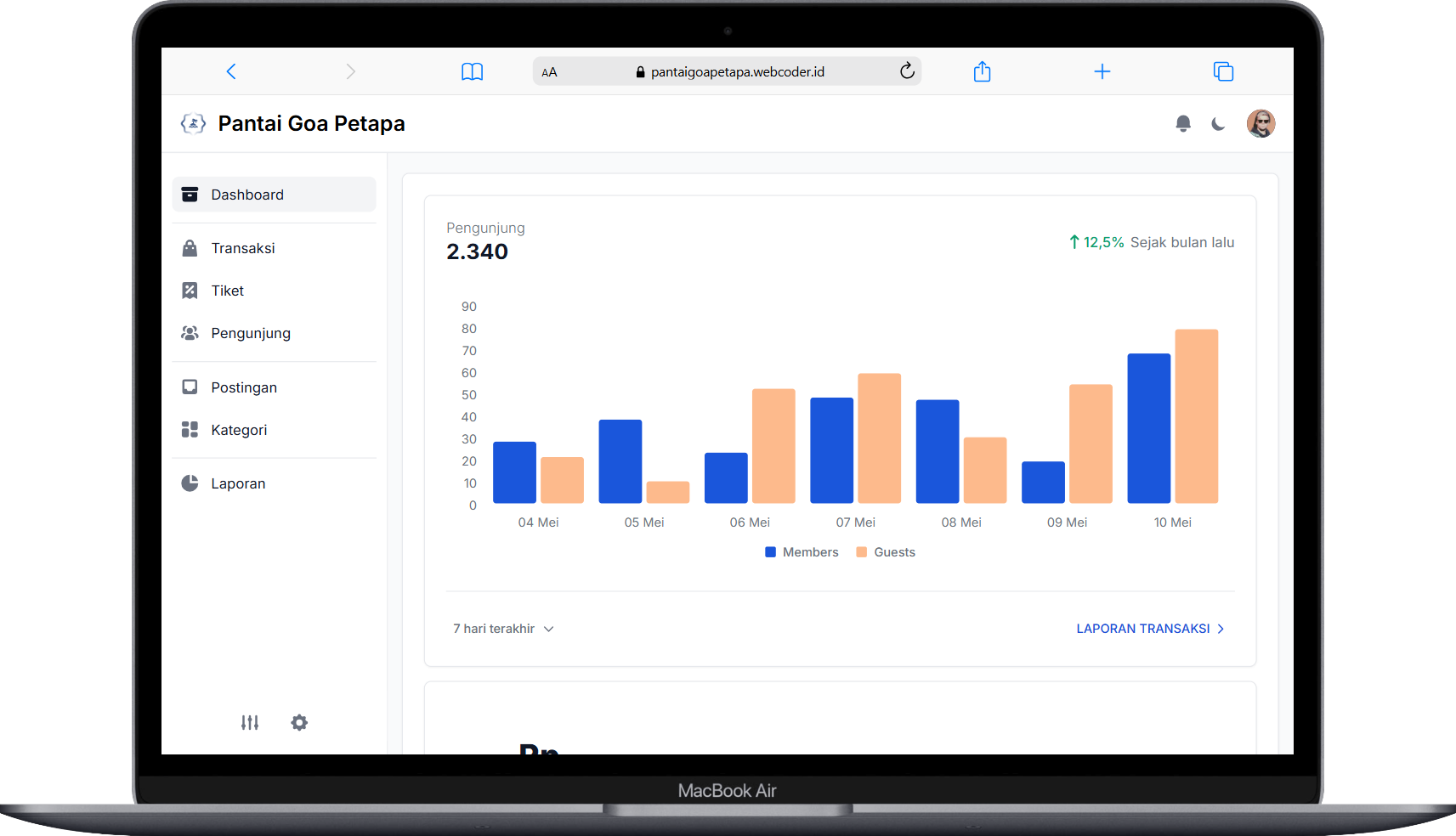
Task: Click the 05 Mei axis label
Action: pyautogui.click(x=644, y=522)
